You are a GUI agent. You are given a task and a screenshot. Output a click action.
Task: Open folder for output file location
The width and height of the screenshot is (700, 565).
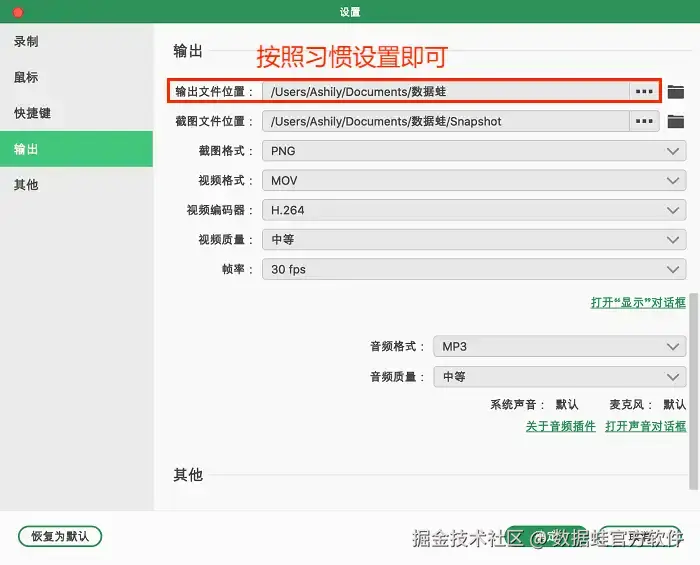(x=675, y=92)
